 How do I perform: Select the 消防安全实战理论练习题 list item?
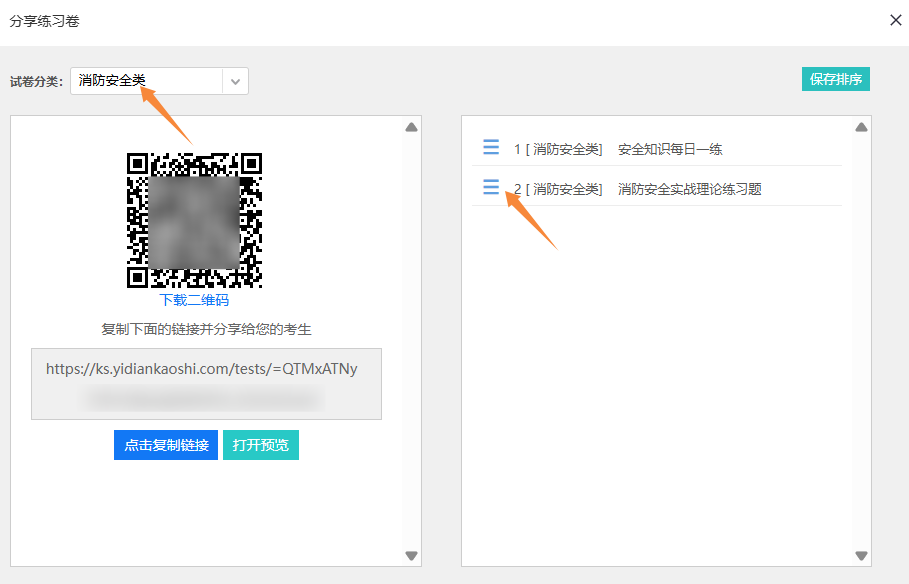(689, 189)
